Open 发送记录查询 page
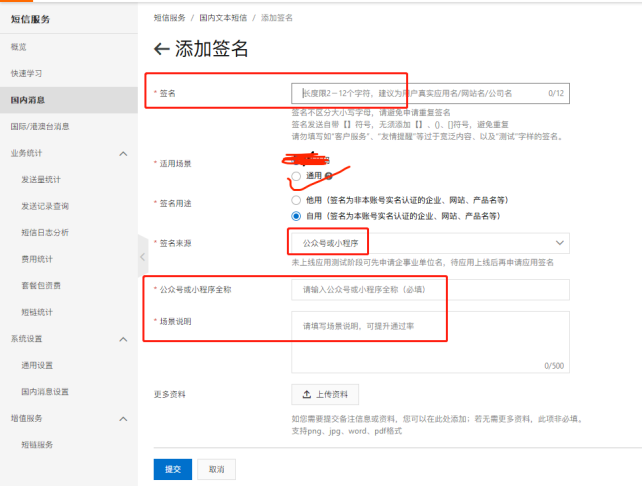Viewport: 643px width, 486px height. click(x=45, y=206)
